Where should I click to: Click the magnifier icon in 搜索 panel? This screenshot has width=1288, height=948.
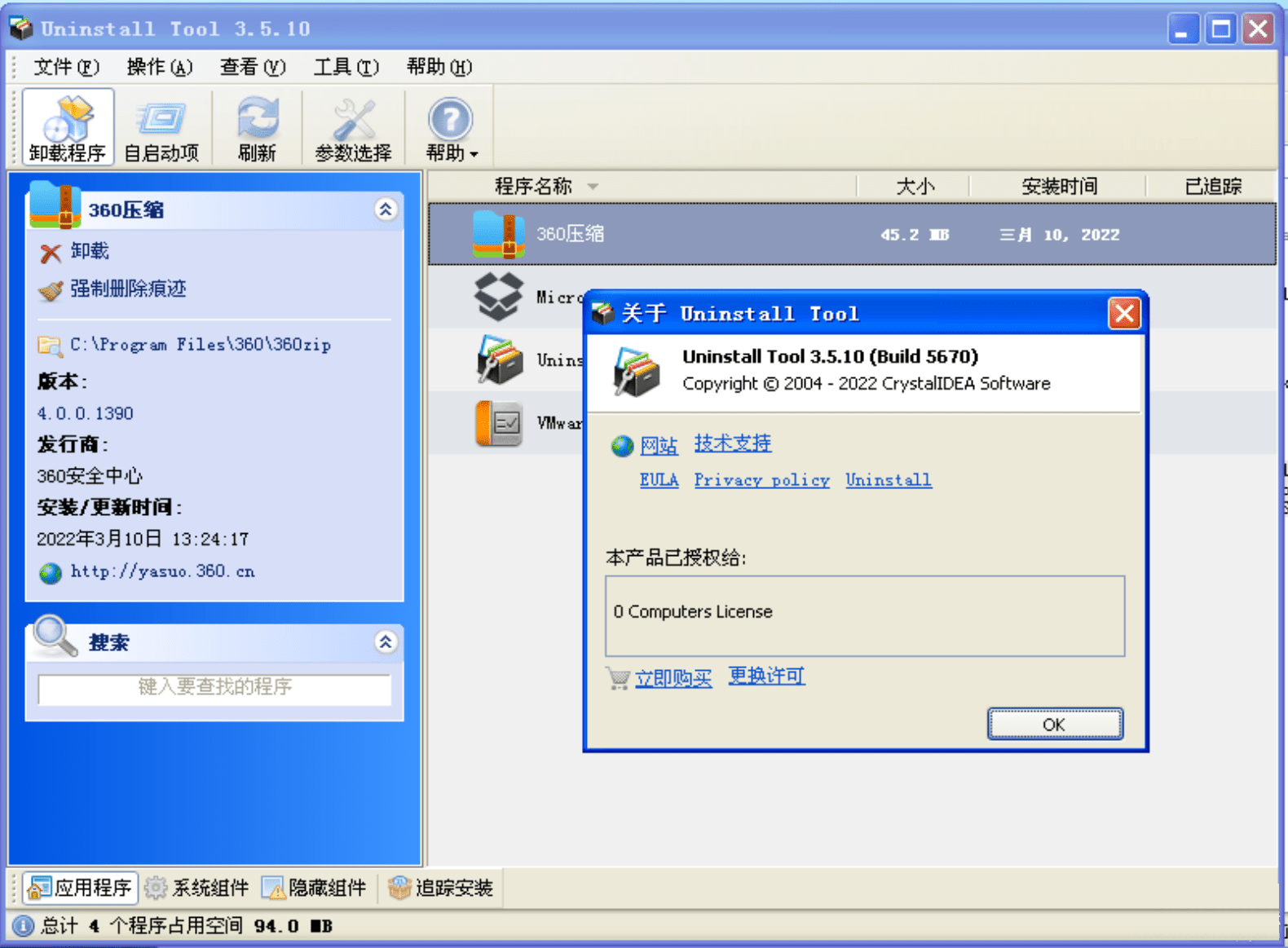(x=55, y=636)
